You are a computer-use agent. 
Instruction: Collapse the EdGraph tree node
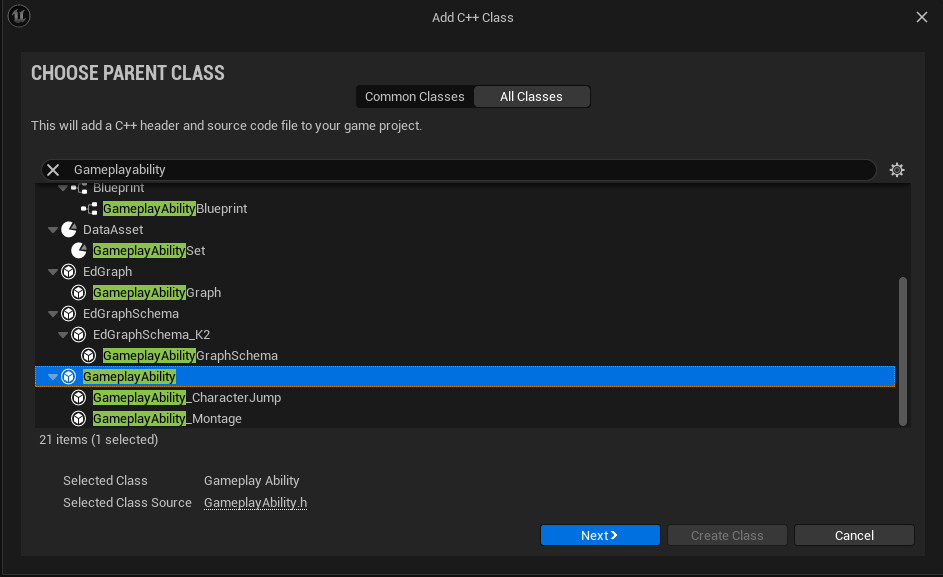point(53,272)
